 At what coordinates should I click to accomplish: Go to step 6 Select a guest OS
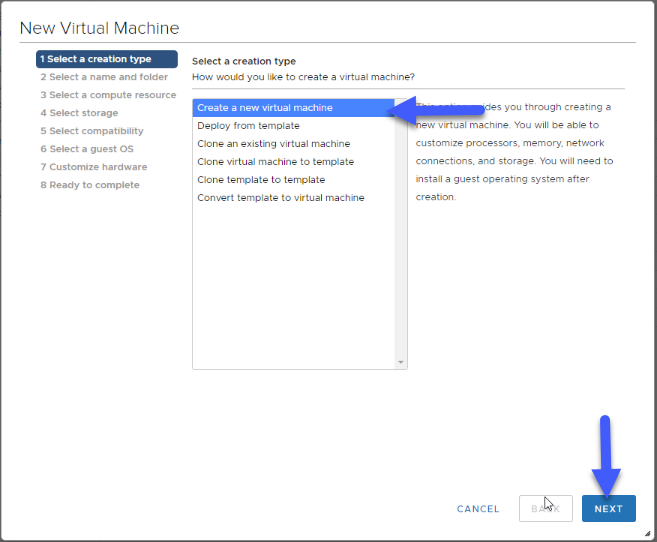87,149
